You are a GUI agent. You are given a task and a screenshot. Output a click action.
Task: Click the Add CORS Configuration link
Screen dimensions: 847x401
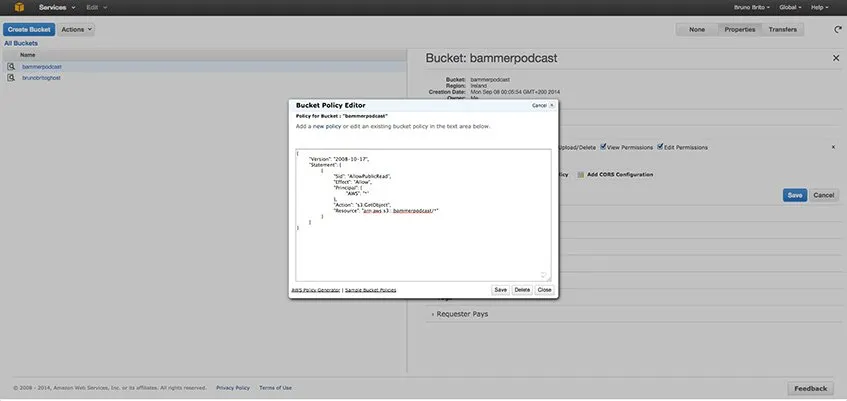(x=620, y=175)
